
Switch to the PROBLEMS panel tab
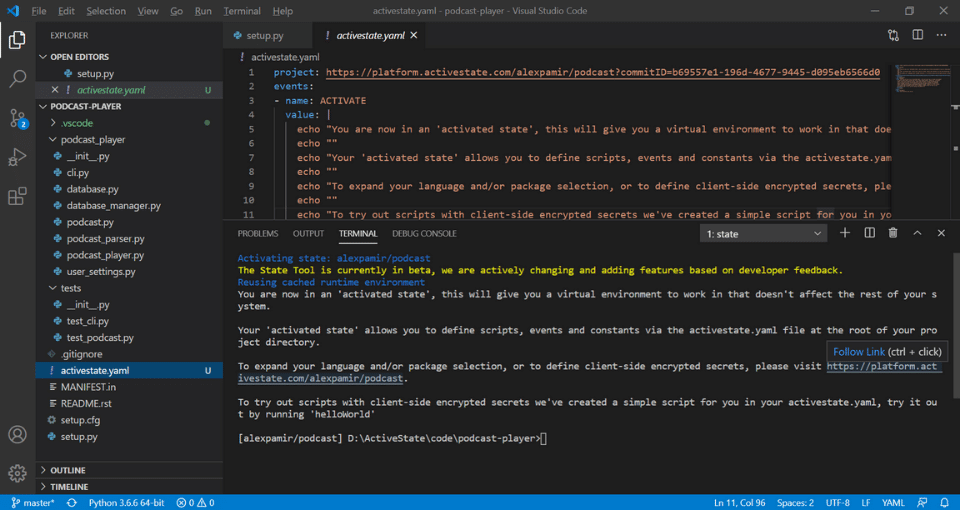(x=258, y=234)
